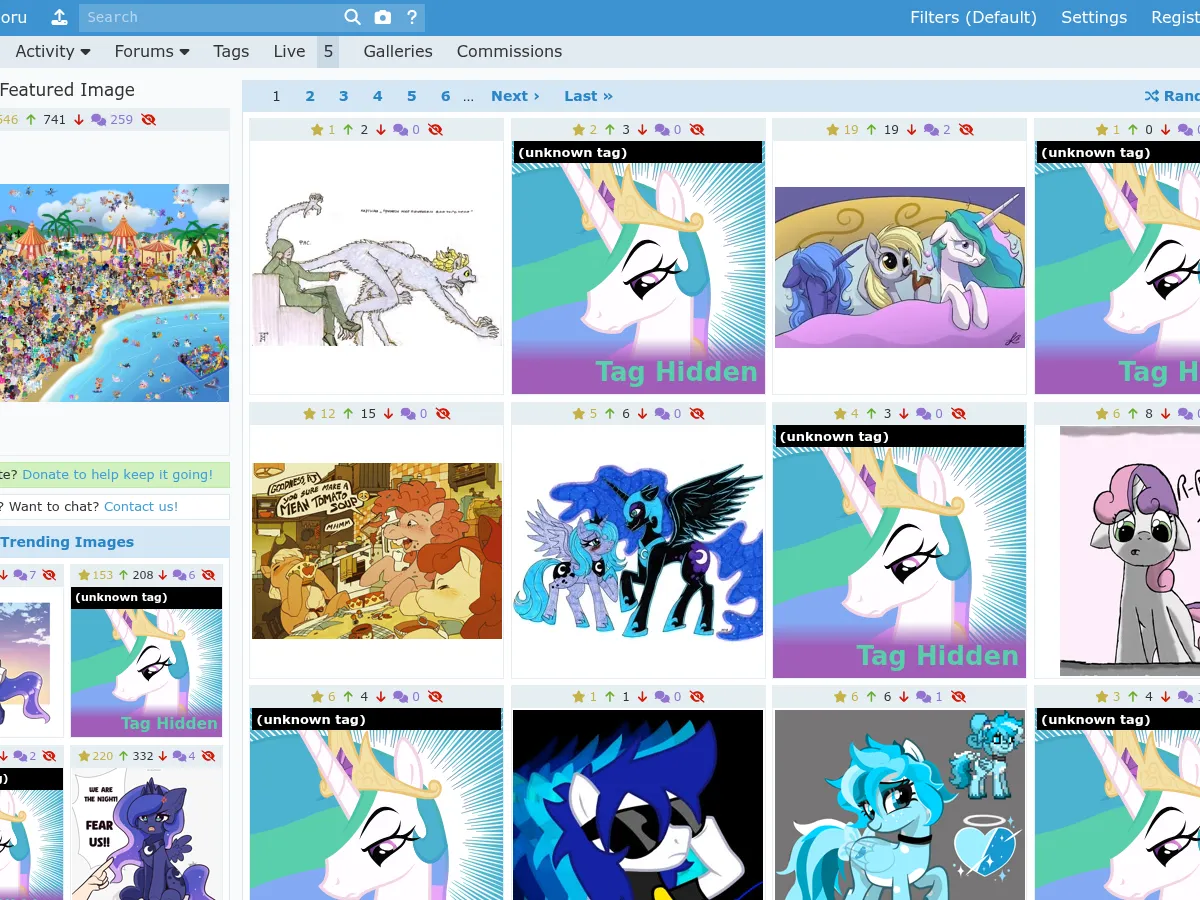Image resolution: width=1200 pixels, height=900 pixels.
Task: Upvote the trending image showing 332 upvotes
Action: point(123,756)
